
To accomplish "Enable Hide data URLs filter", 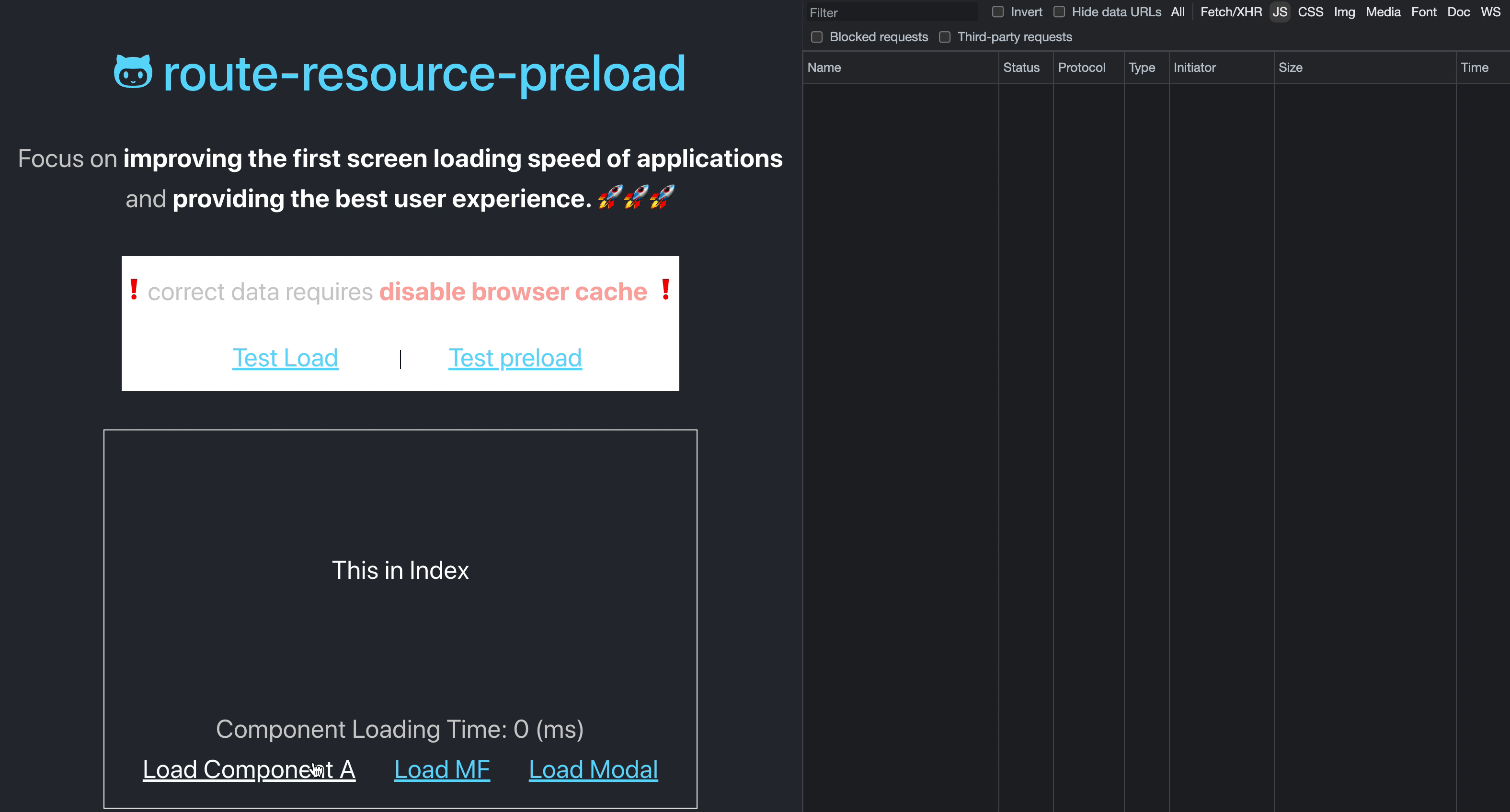I will (1057, 13).
